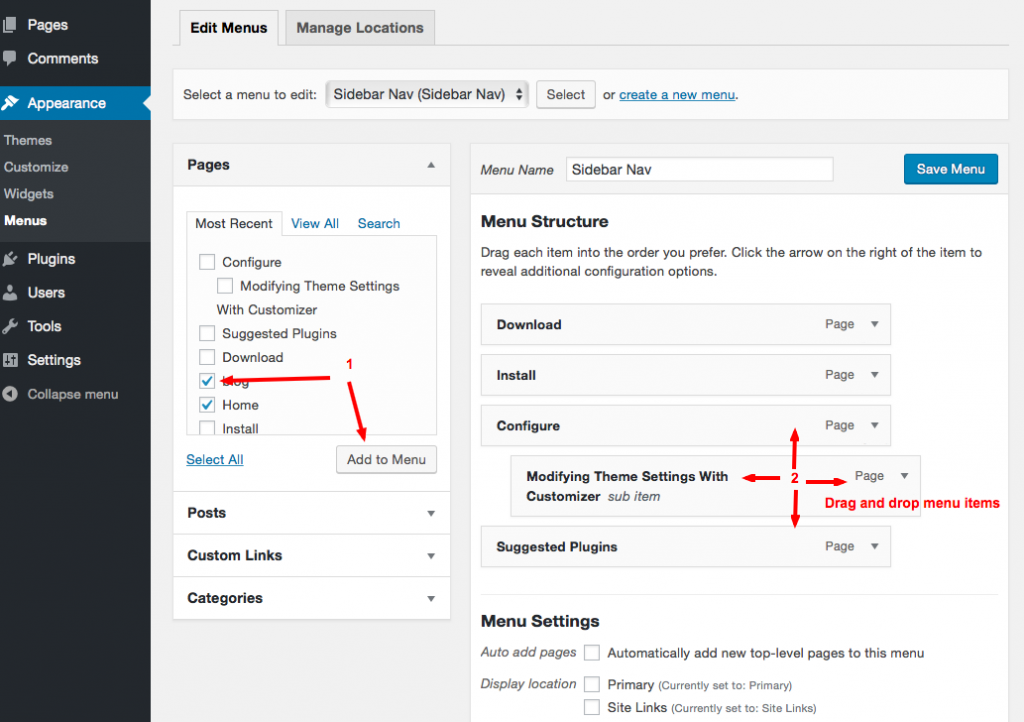Open the Select a menu to edit dropdown
1024x722 pixels.
pyautogui.click(x=426, y=95)
